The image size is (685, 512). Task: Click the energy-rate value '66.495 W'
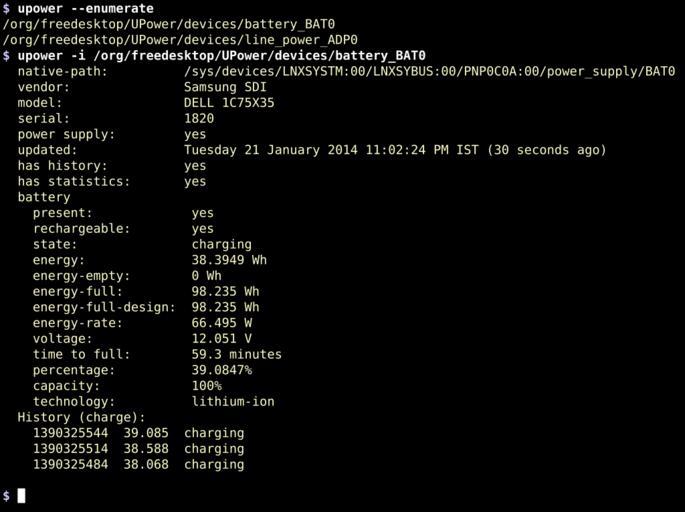pos(221,323)
